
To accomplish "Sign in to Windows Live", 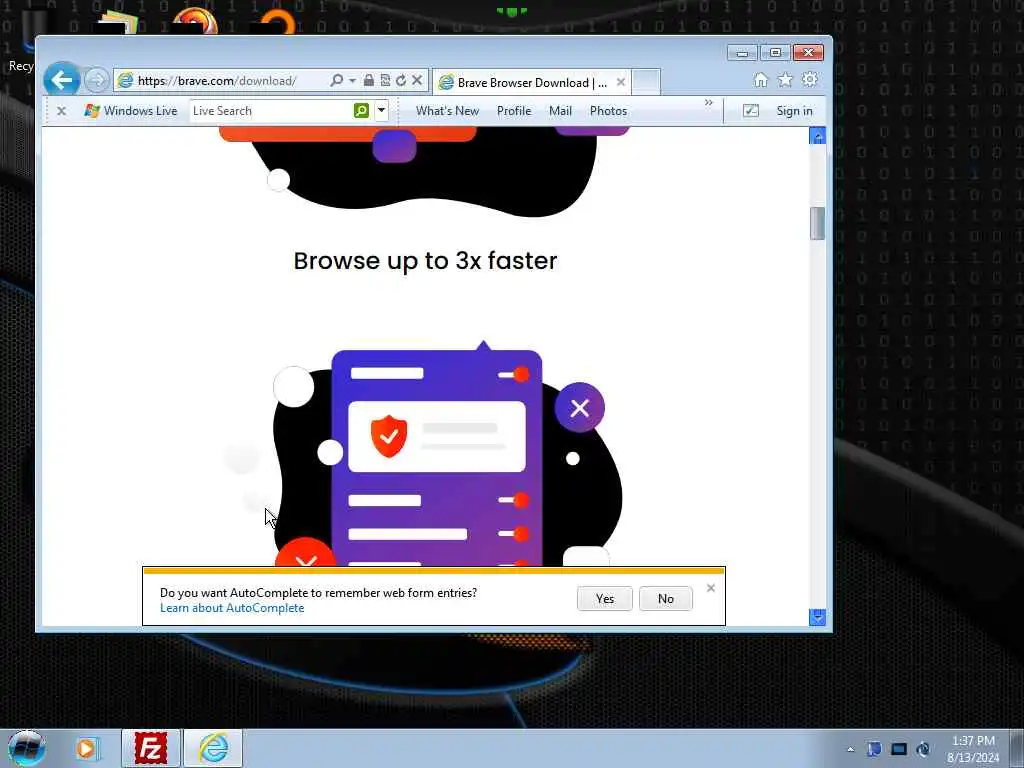I will pos(794,111).
